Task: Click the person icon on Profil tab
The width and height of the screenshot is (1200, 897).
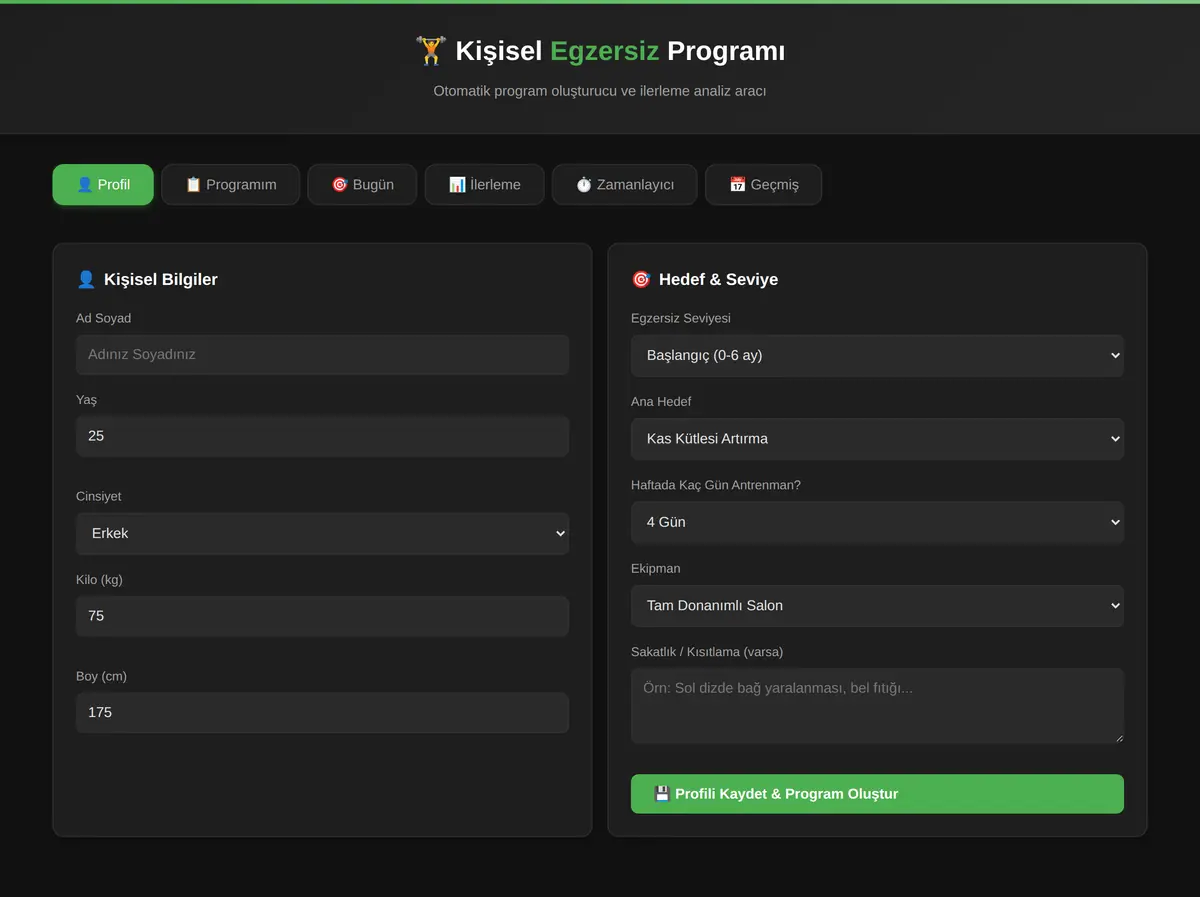Action: click(85, 185)
